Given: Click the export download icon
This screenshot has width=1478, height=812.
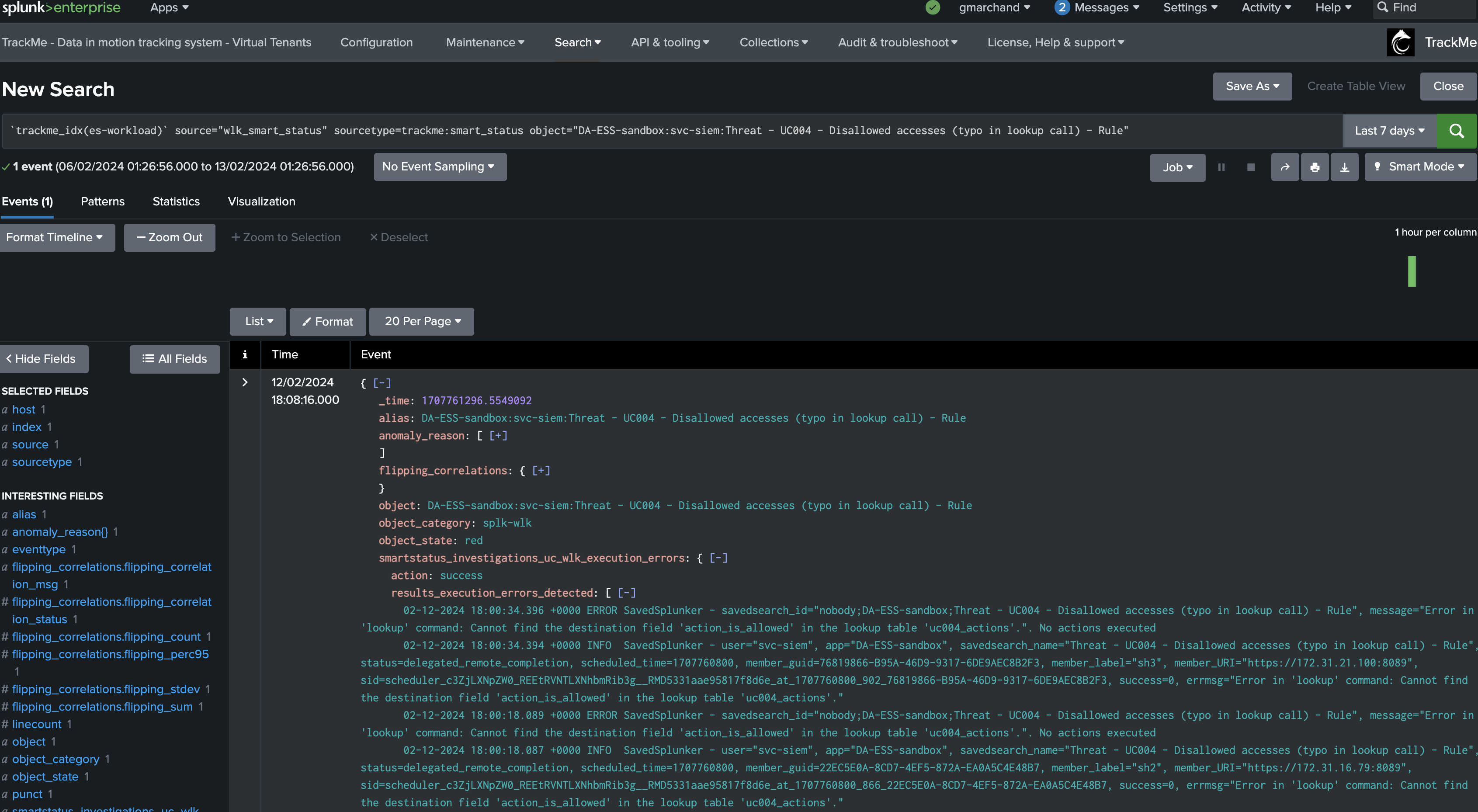Looking at the screenshot, I should [1344, 167].
